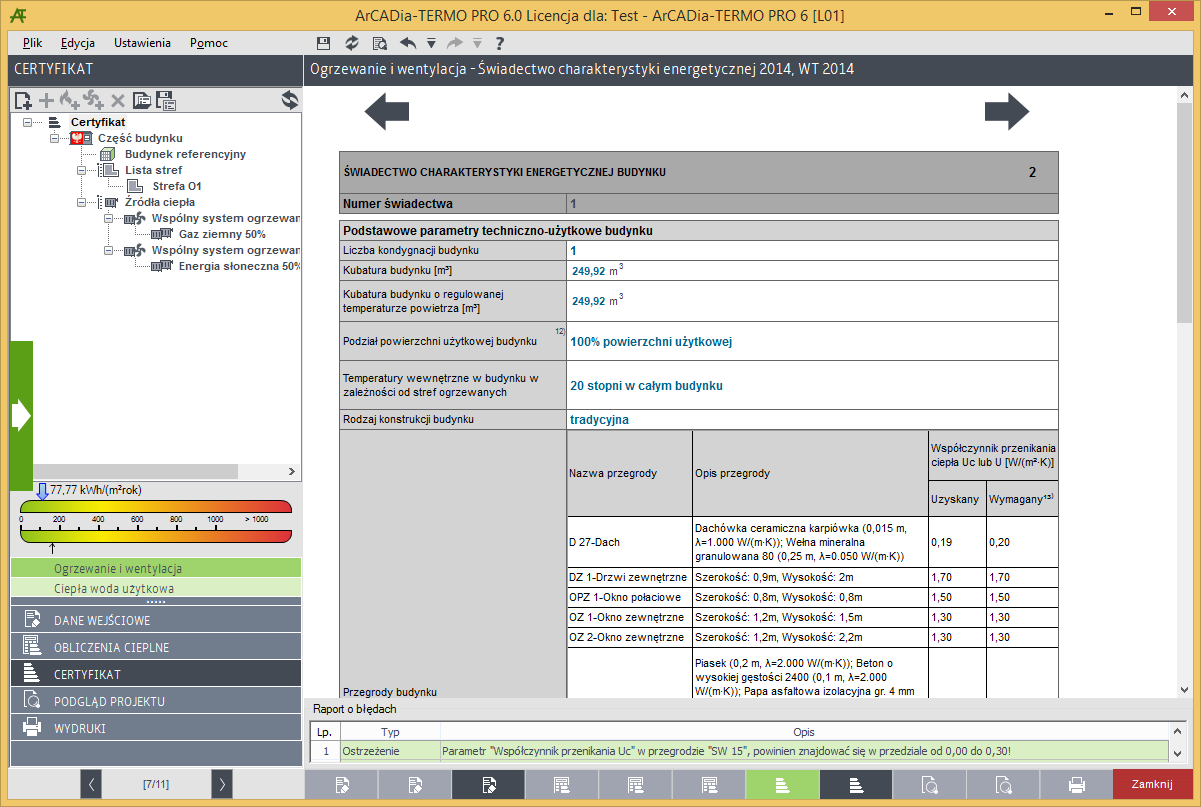
Task: Click the black reference arrow under the lower scale
Action: click(52, 548)
